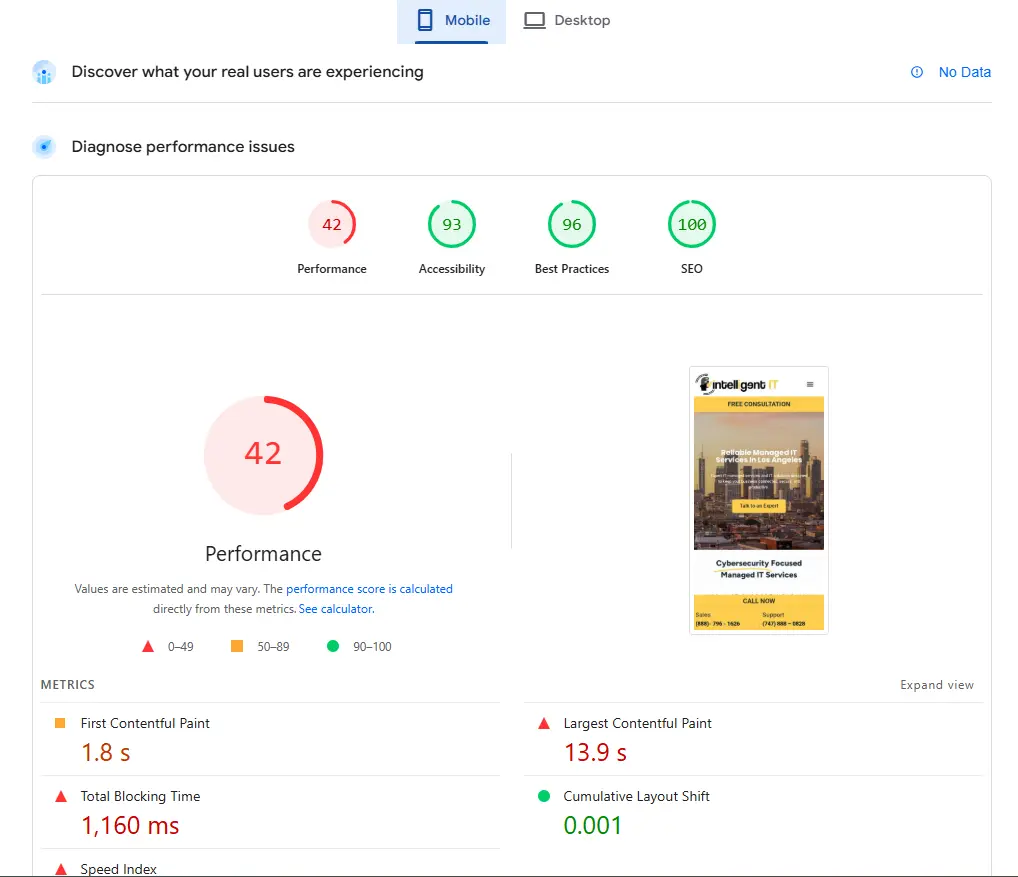Click the 0–49 legend range text

click(180, 647)
